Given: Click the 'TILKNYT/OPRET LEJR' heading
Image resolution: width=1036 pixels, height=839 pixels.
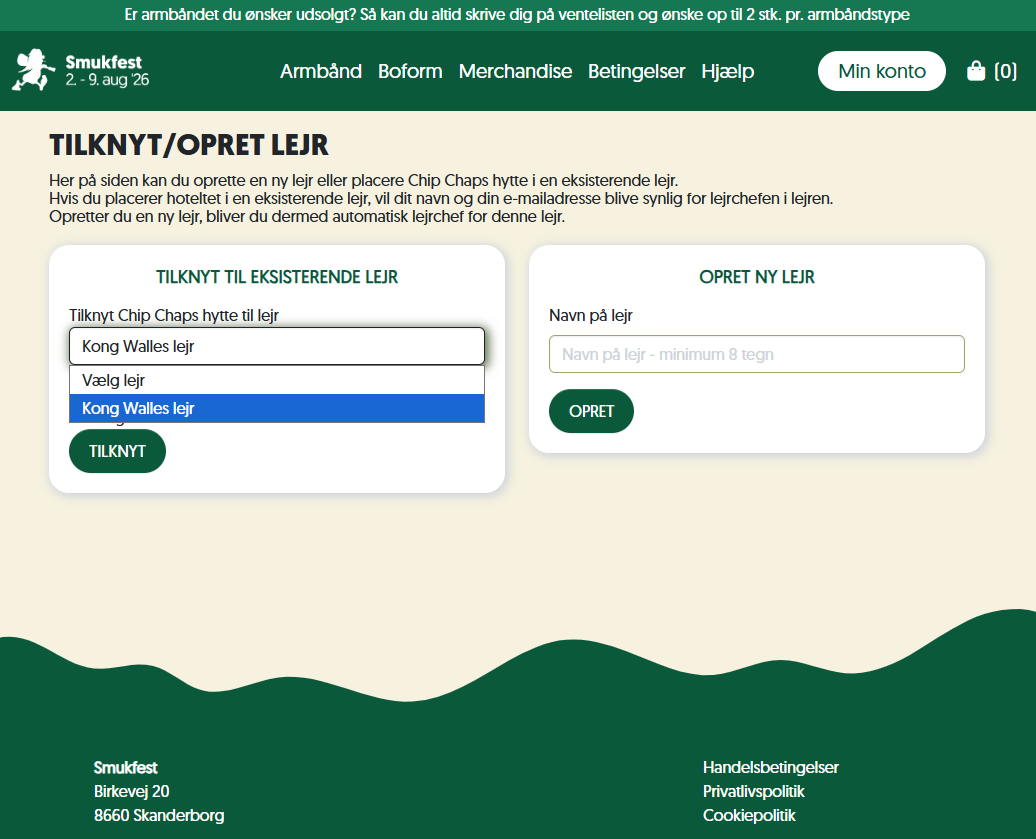Looking at the screenshot, I should point(189,145).
